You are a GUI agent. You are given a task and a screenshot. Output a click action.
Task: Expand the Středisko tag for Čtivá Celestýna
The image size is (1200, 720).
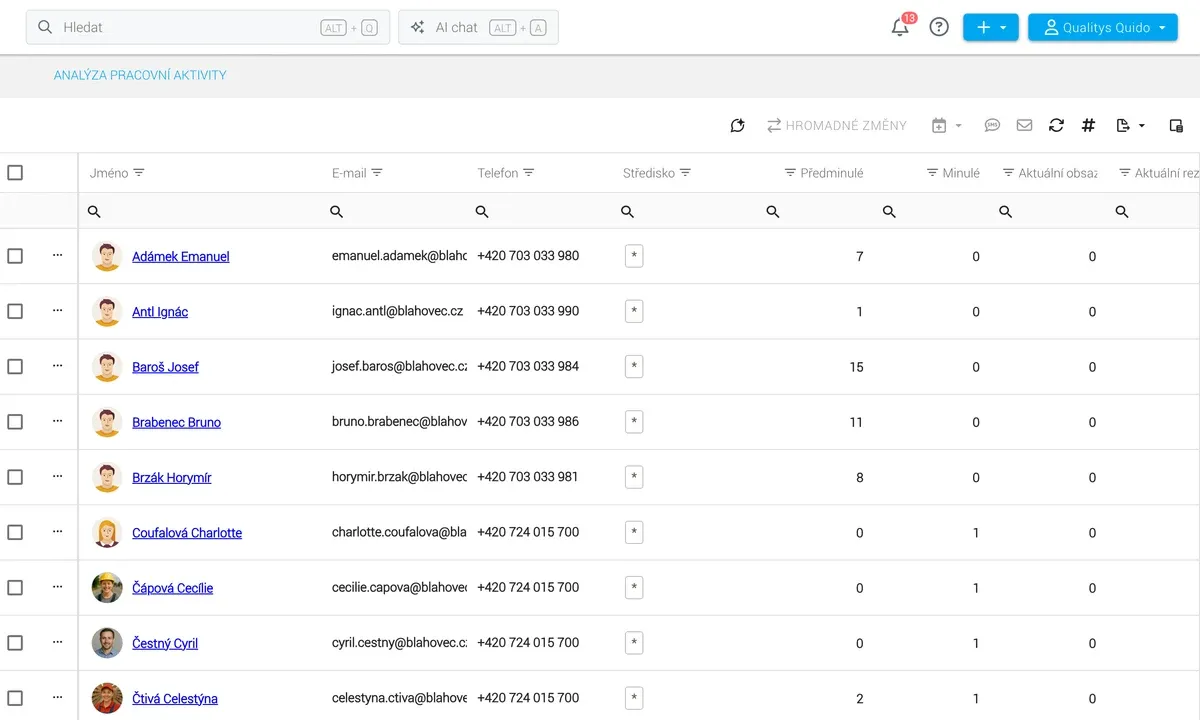(x=634, y=698)
